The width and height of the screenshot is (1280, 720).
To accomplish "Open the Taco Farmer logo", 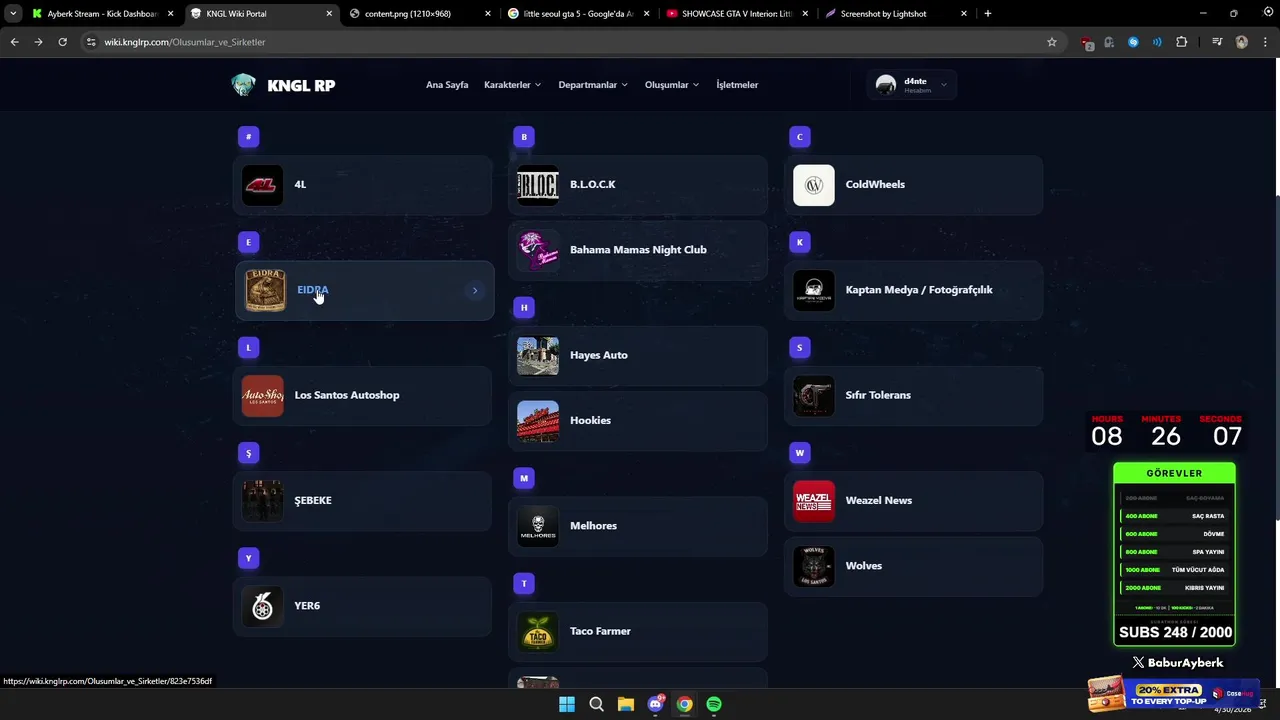I will pos(538,632).
